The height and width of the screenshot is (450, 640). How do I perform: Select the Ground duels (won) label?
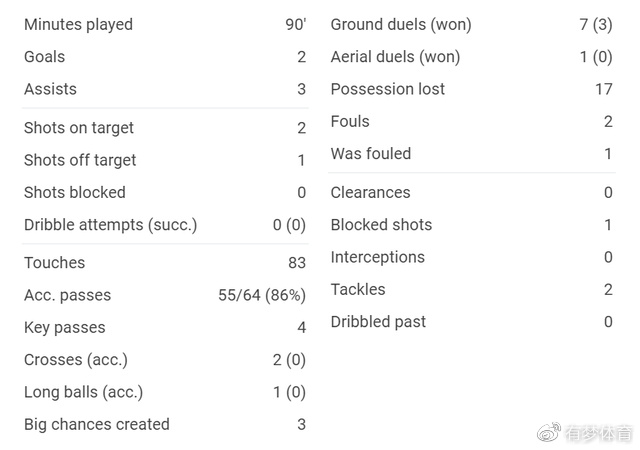pos(401,24)
